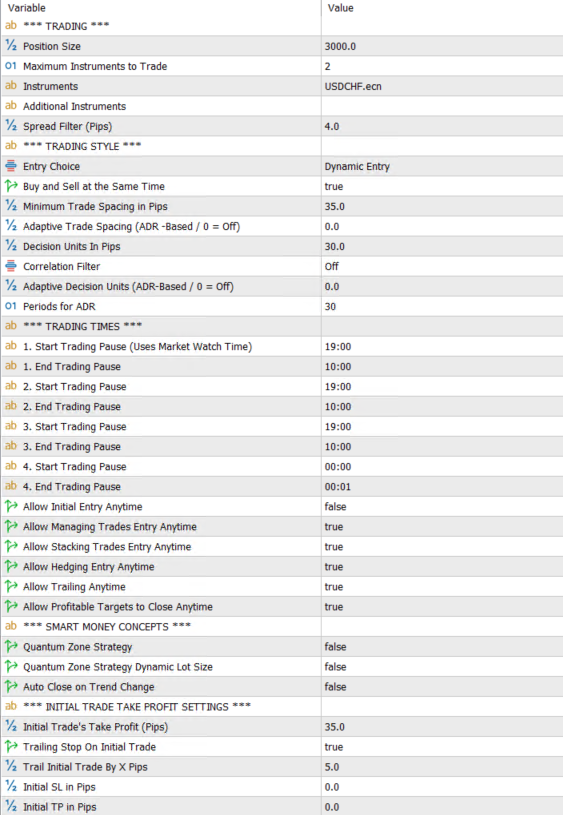Screen dimensions: 563x815
Task: Click the fraction icon beside Initial Trade's Take Profit (Pips)
Action: pos(11,727)
